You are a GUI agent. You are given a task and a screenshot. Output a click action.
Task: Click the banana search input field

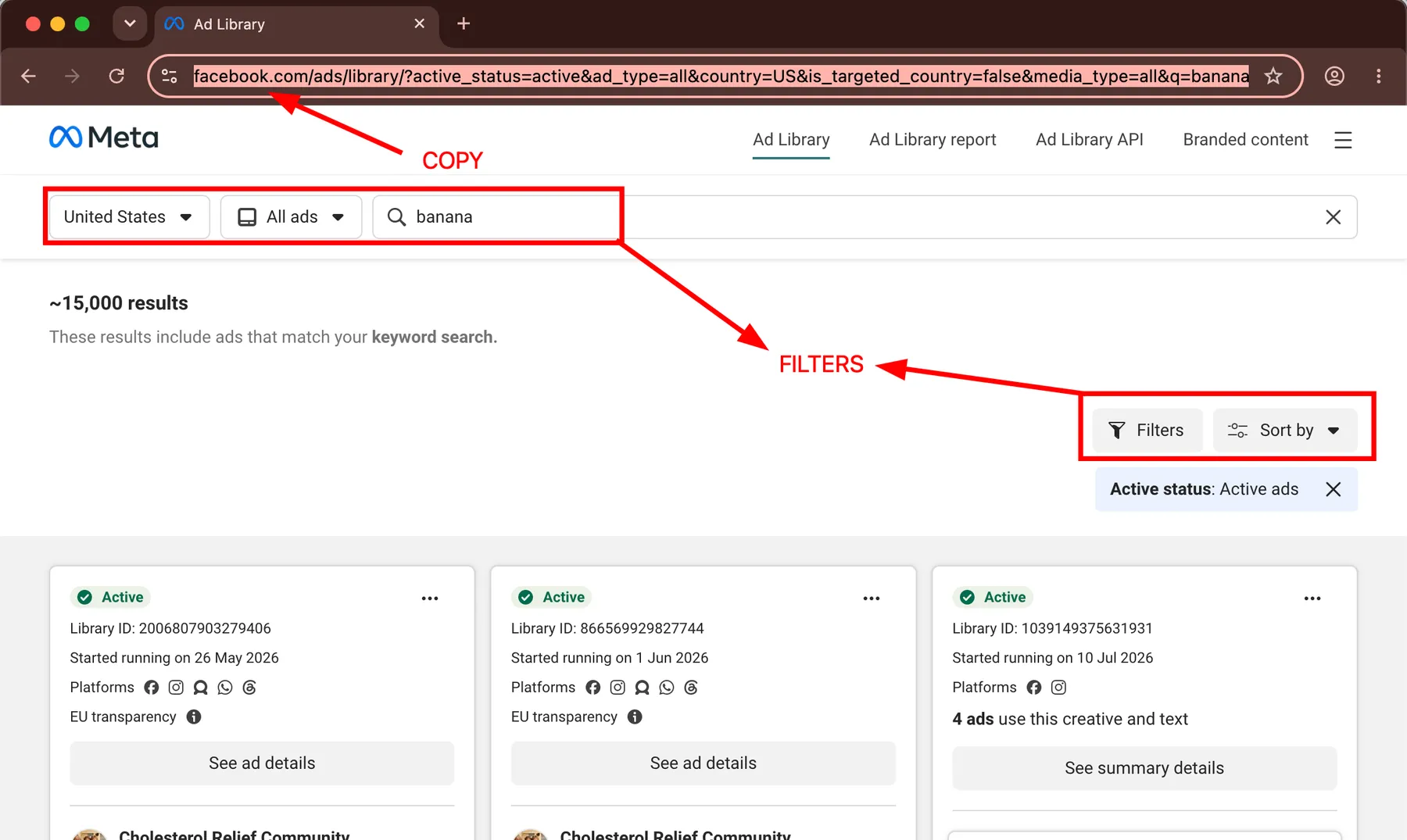864,217
